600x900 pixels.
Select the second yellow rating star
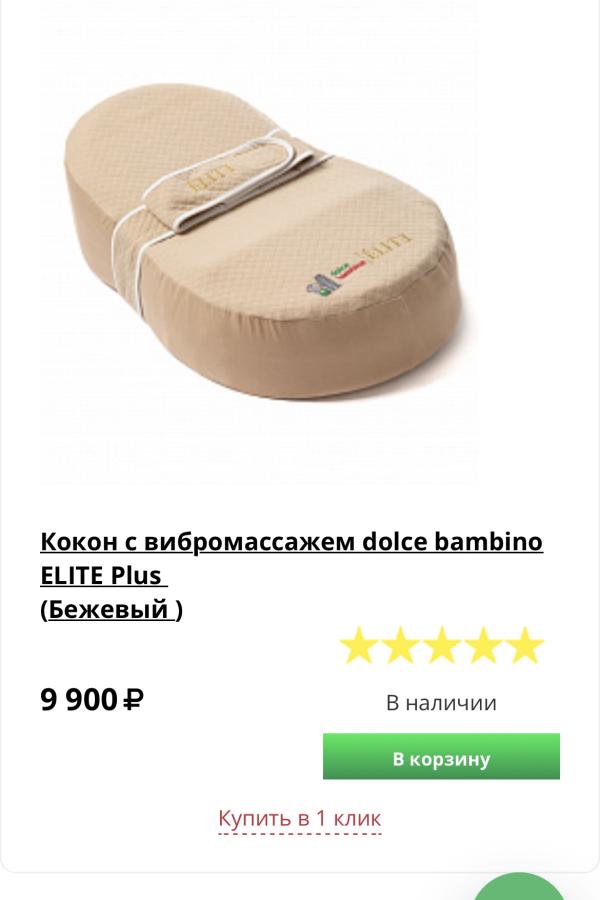click(400, 645)
